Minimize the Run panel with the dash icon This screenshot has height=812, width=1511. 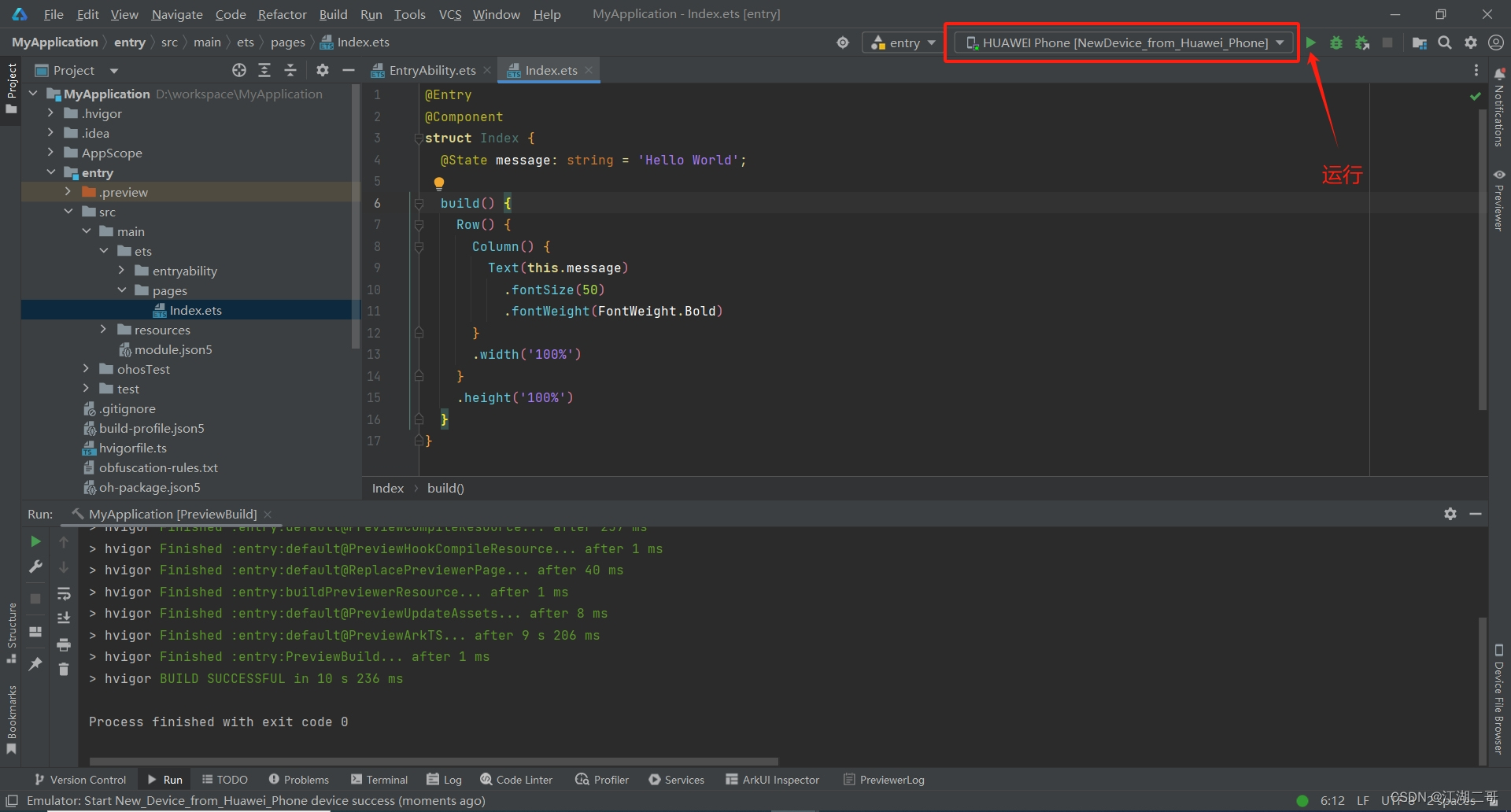pos(1476,514)
